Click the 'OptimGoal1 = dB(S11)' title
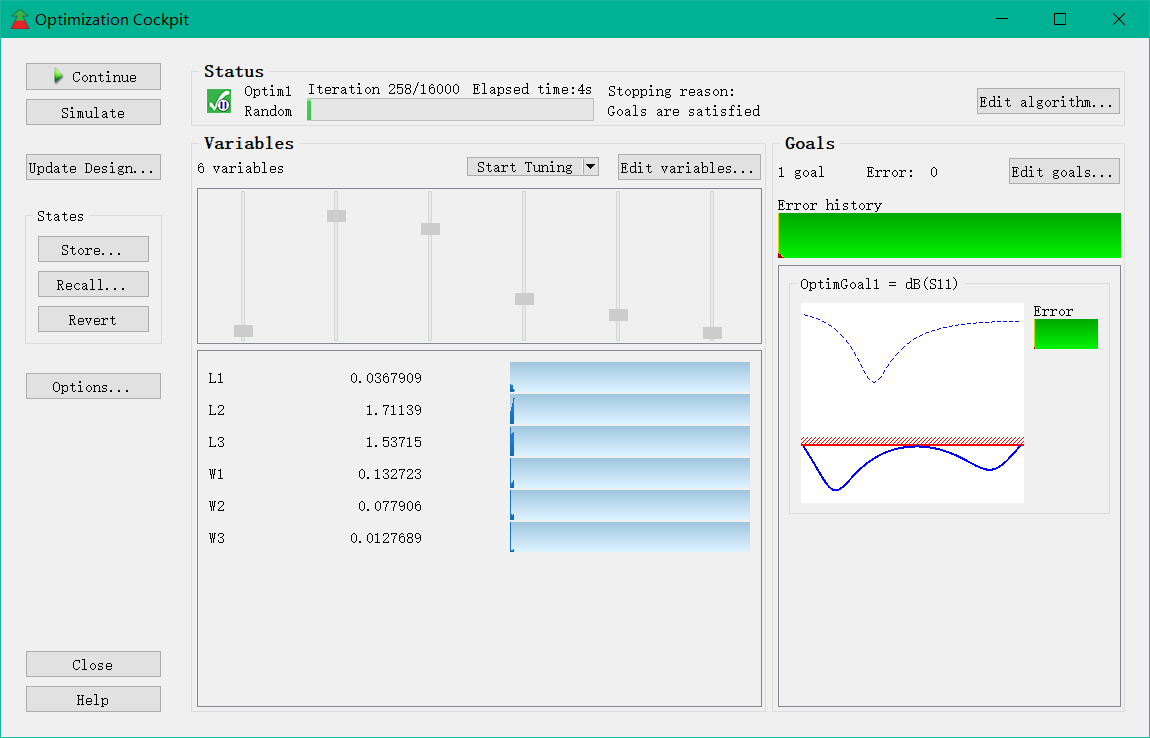 (879, 284)
